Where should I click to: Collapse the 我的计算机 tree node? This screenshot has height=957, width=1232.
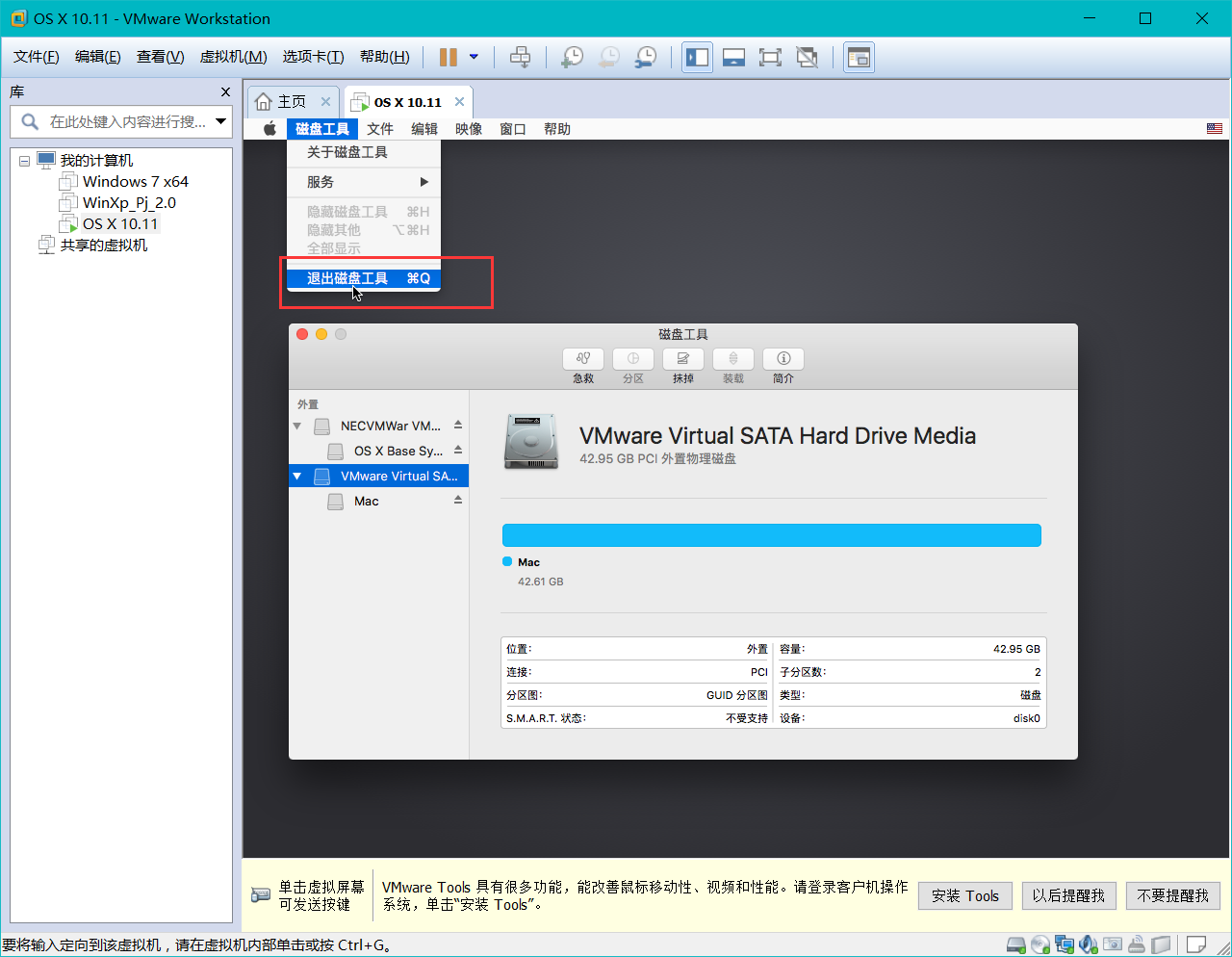point(24,161)
